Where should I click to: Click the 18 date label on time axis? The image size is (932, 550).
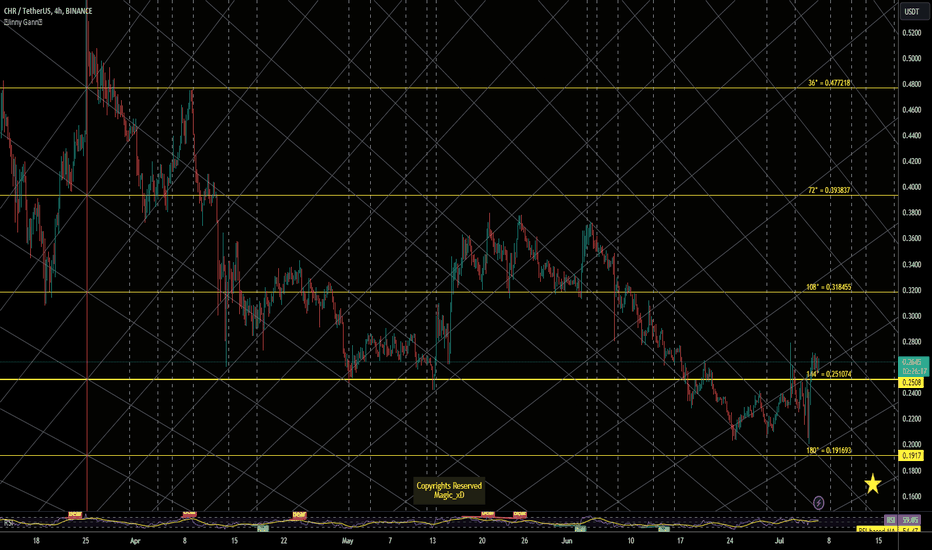point(36,541)
